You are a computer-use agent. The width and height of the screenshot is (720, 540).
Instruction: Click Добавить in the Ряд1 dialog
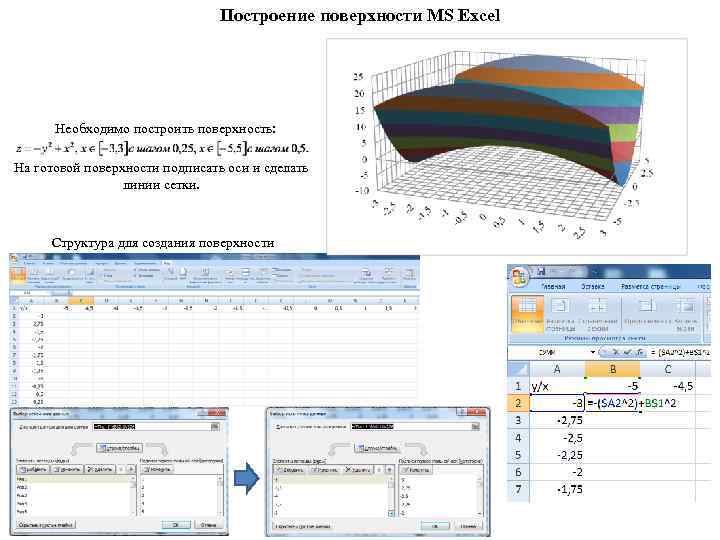tap(33, 469)
